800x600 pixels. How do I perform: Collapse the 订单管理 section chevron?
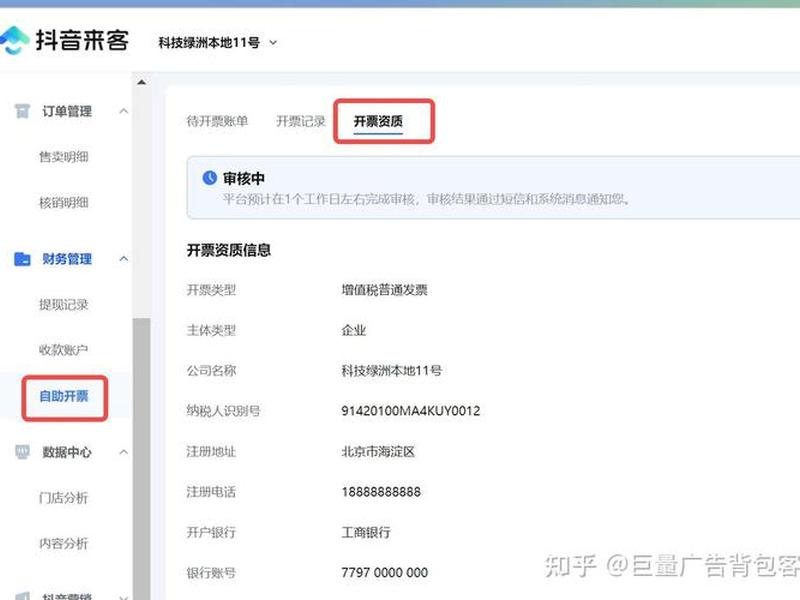[x=123, y=111]
